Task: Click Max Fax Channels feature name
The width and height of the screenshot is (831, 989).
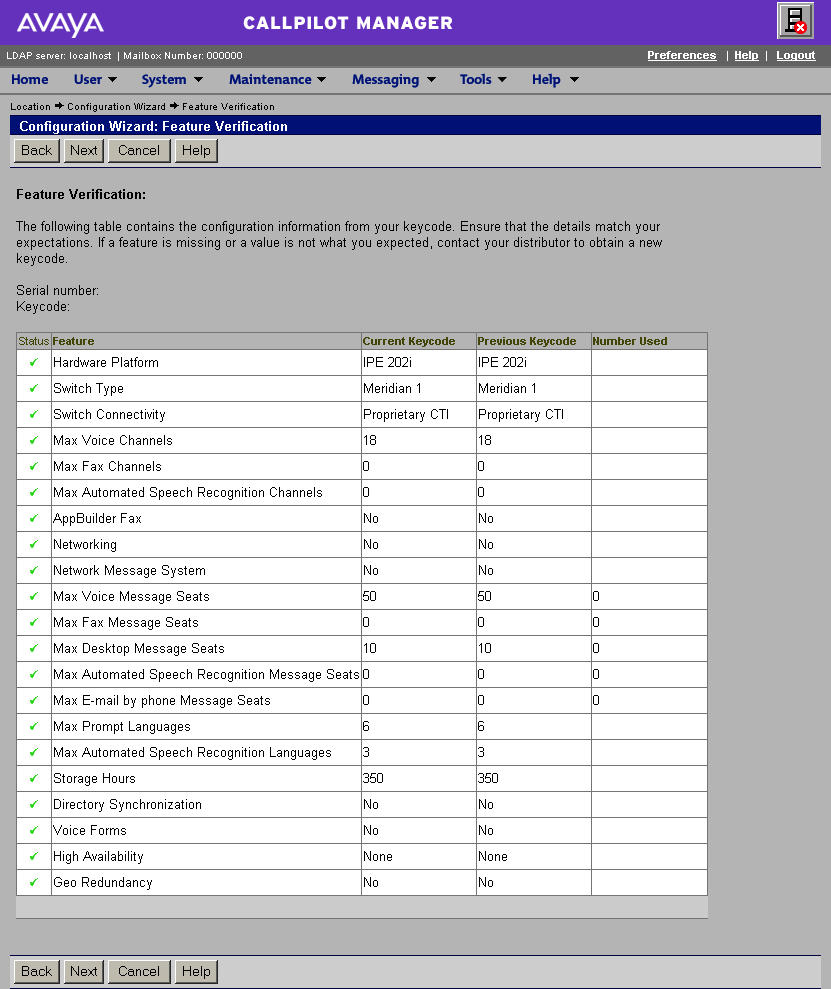Action: (107, 467)
